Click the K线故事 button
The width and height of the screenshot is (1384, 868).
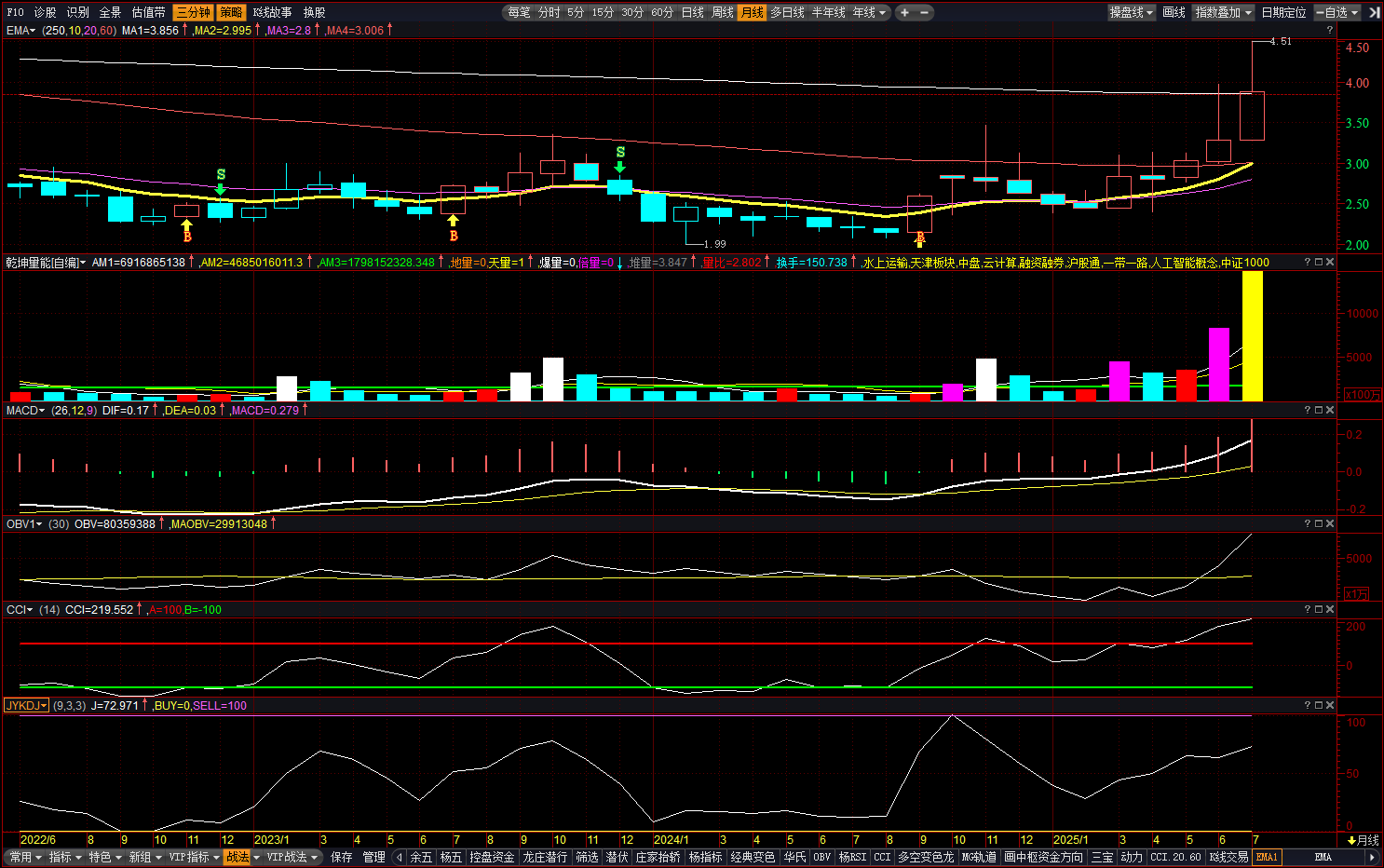point(272,12)
